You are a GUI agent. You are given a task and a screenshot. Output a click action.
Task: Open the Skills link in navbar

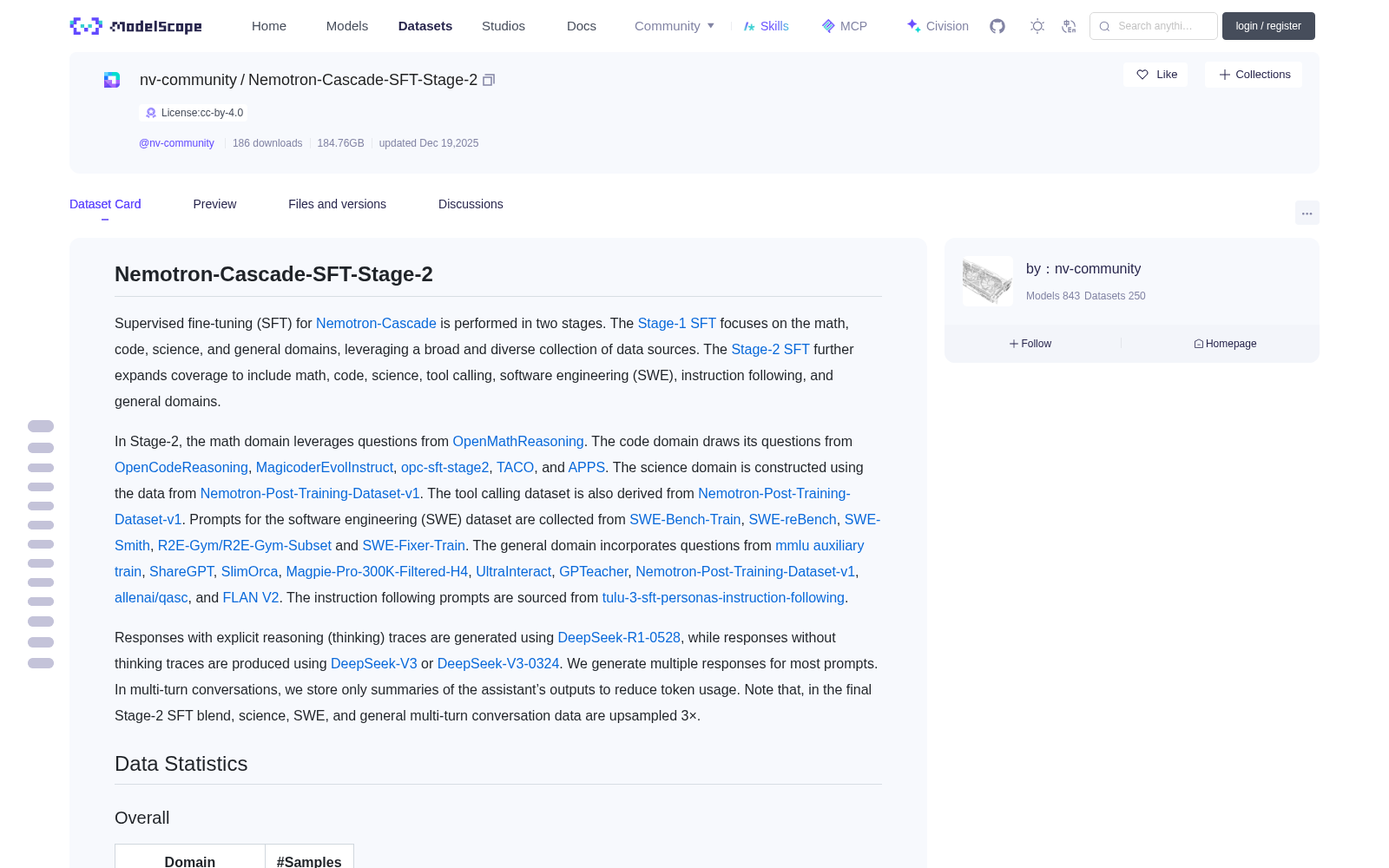tap(766, 26)
